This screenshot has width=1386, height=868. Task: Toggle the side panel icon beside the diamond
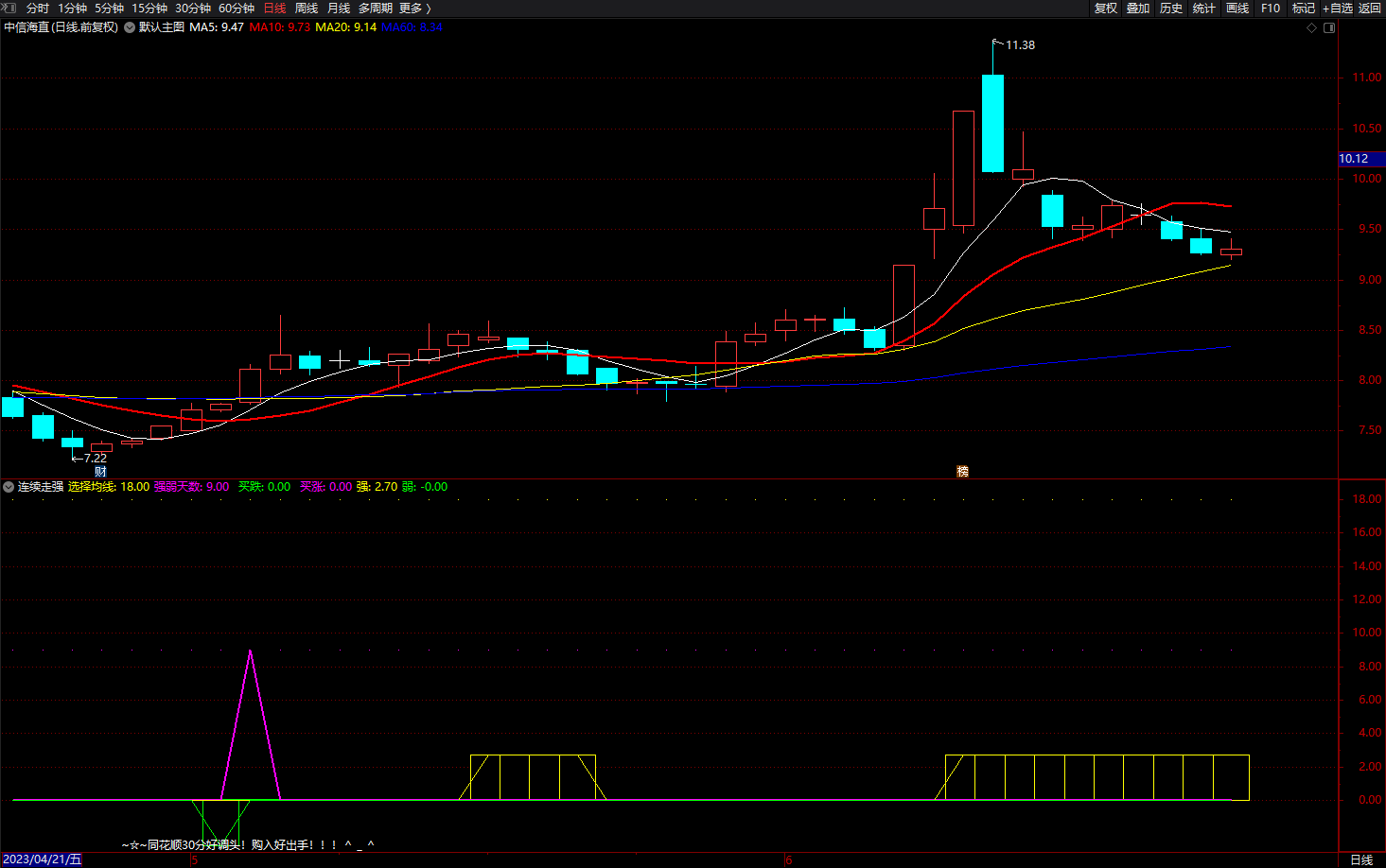tap(1329, 27)
